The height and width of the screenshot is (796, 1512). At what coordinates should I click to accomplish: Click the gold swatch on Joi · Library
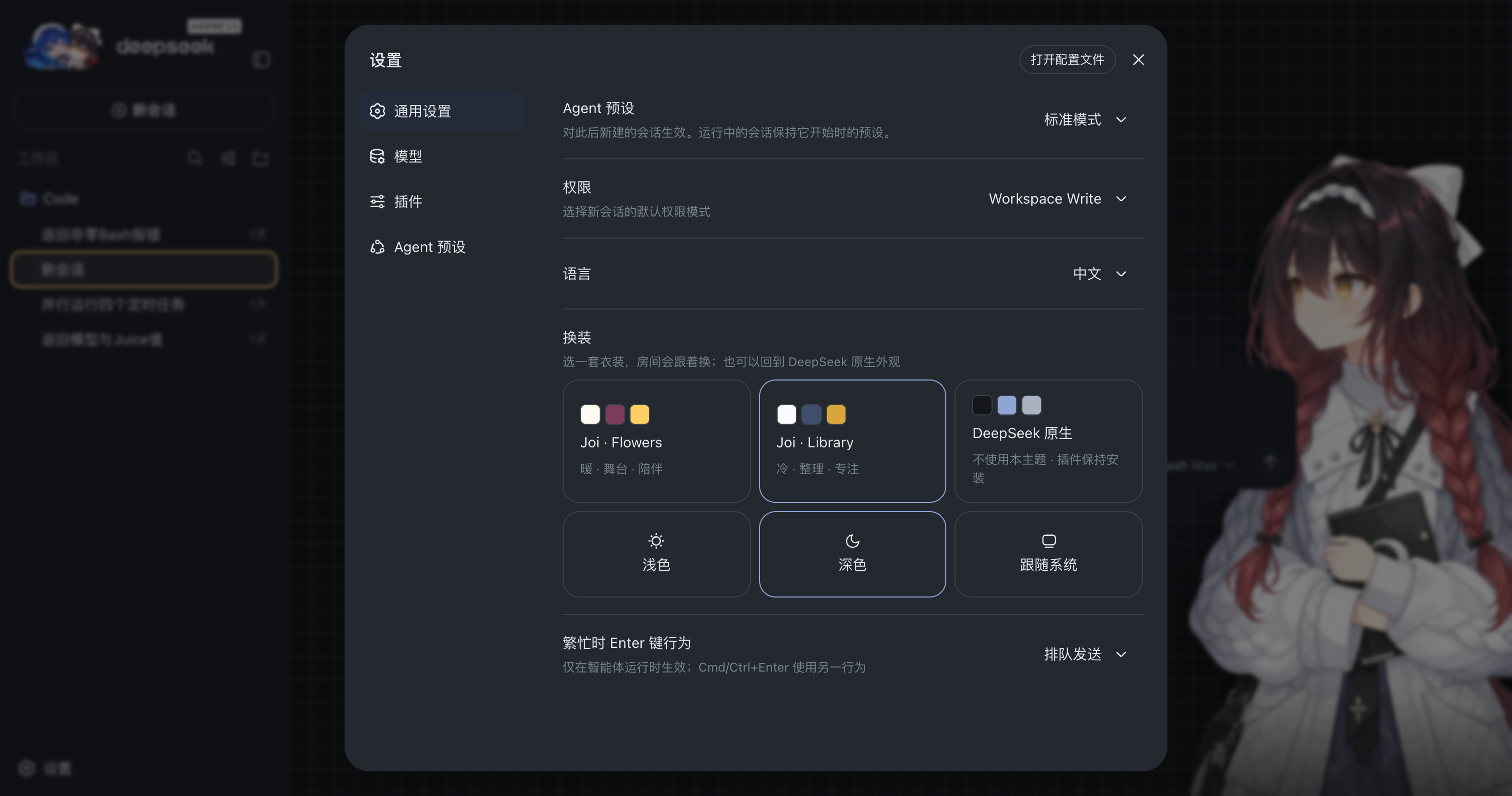coord(836,414)
